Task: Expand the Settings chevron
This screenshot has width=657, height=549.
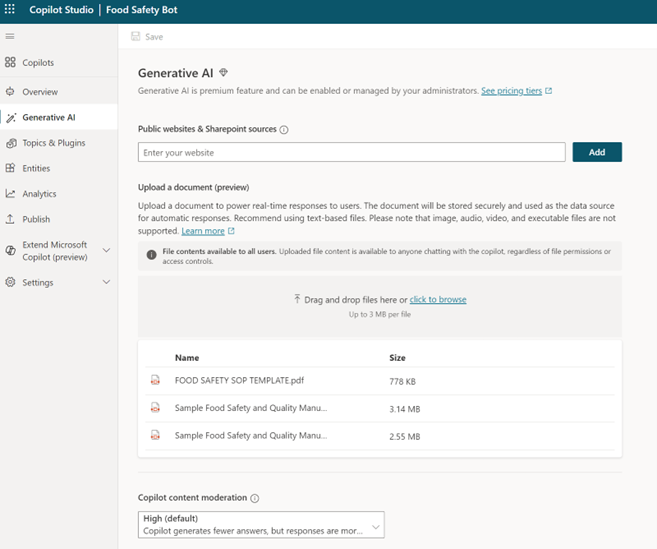Action: pyautogui.click(x=106, y=282)
